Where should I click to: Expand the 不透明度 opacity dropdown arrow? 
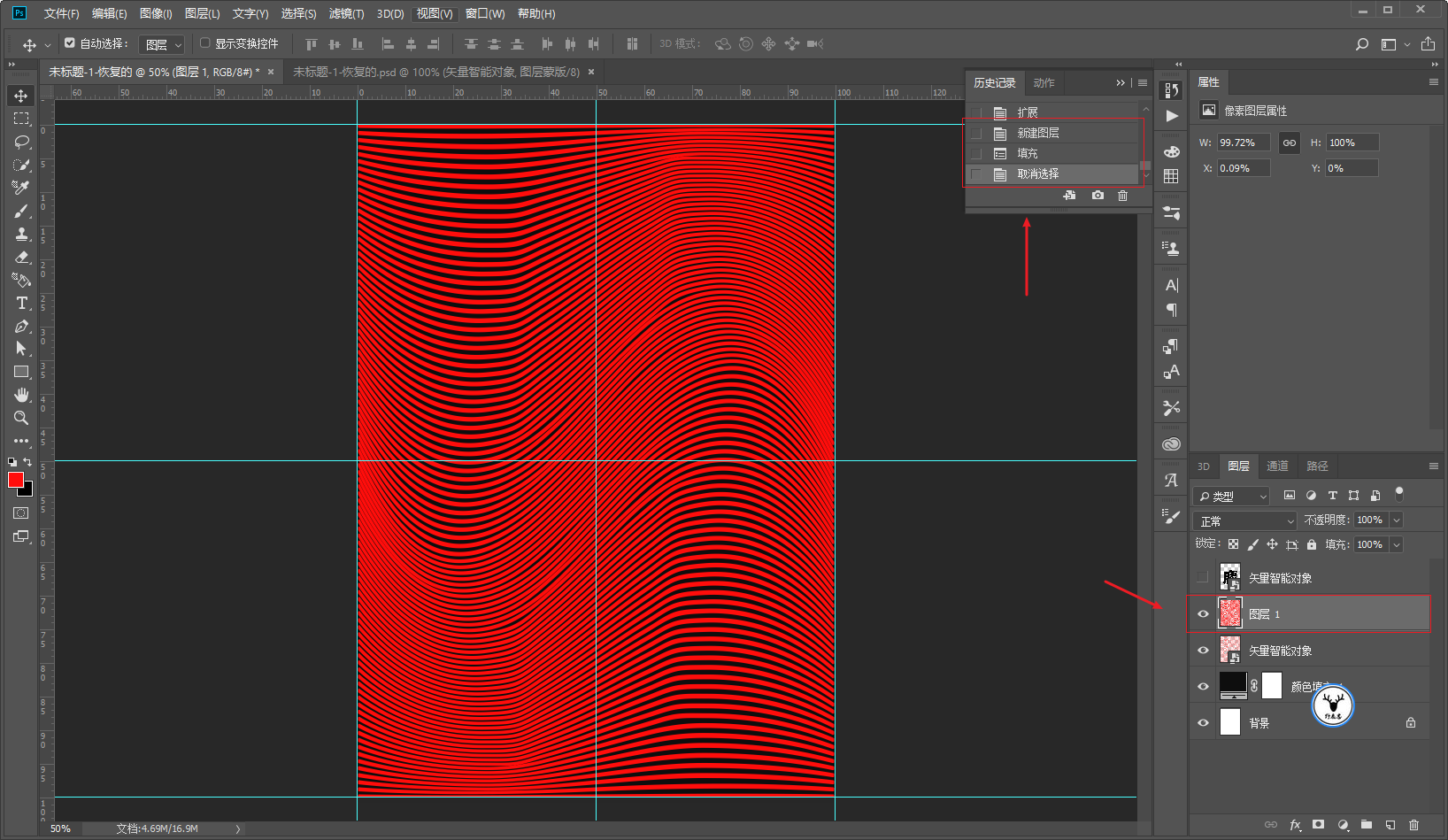1397,520
